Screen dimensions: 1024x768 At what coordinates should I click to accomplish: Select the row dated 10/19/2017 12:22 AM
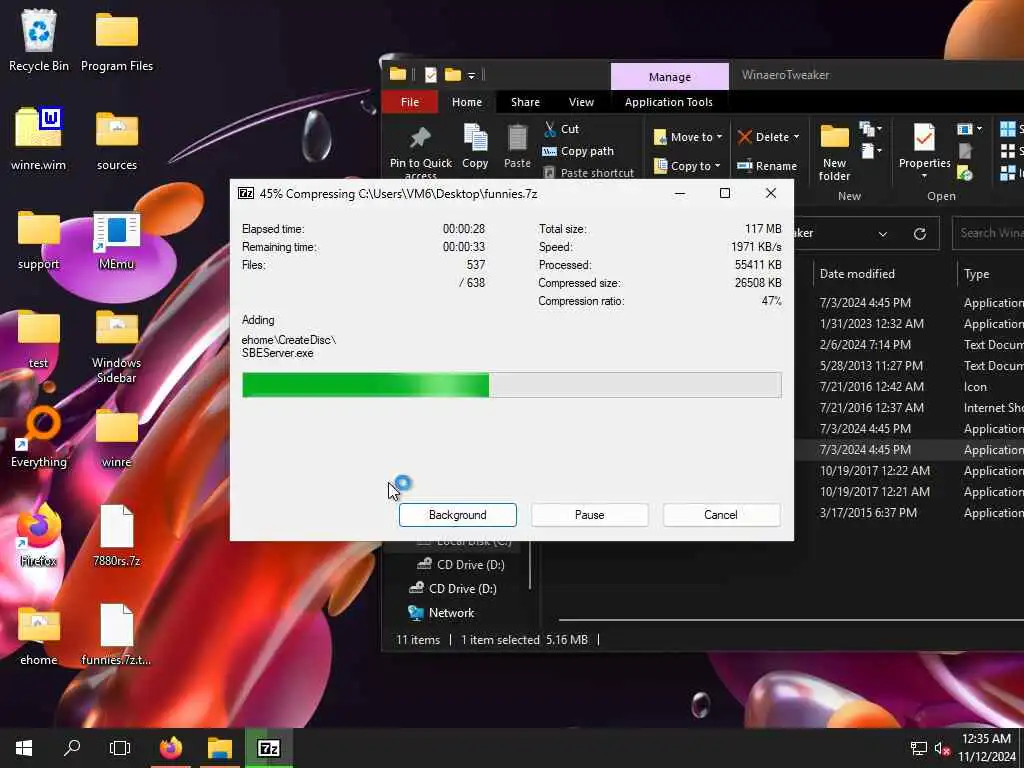pos(909,471)
